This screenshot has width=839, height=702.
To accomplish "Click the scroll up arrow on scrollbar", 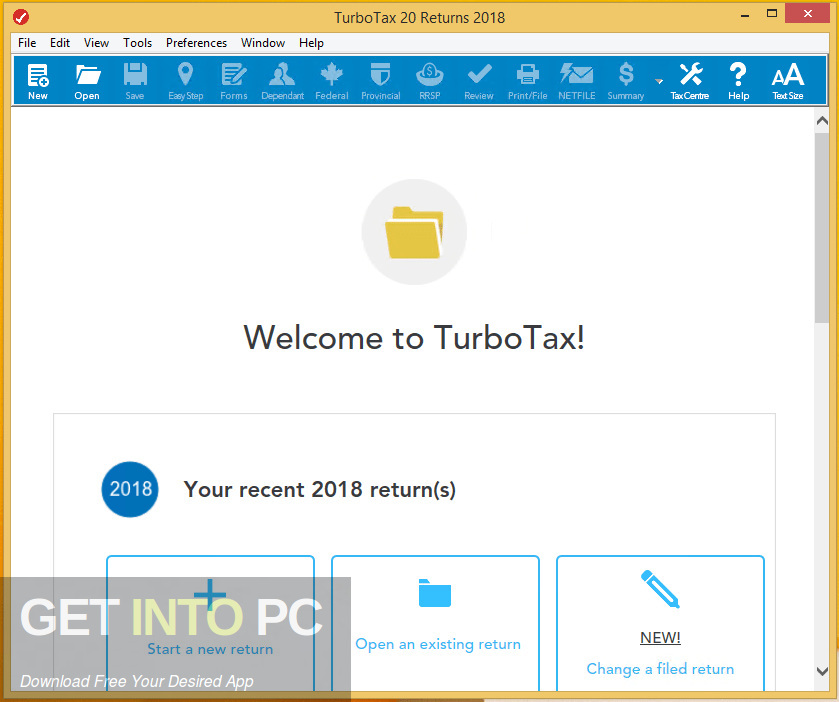I will (x=822, y=121).
